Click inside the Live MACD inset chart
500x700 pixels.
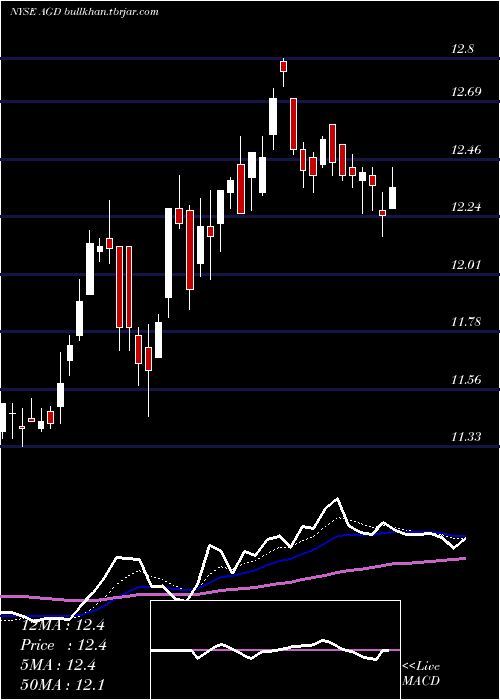pyautogui.click(x=275, y=650)
